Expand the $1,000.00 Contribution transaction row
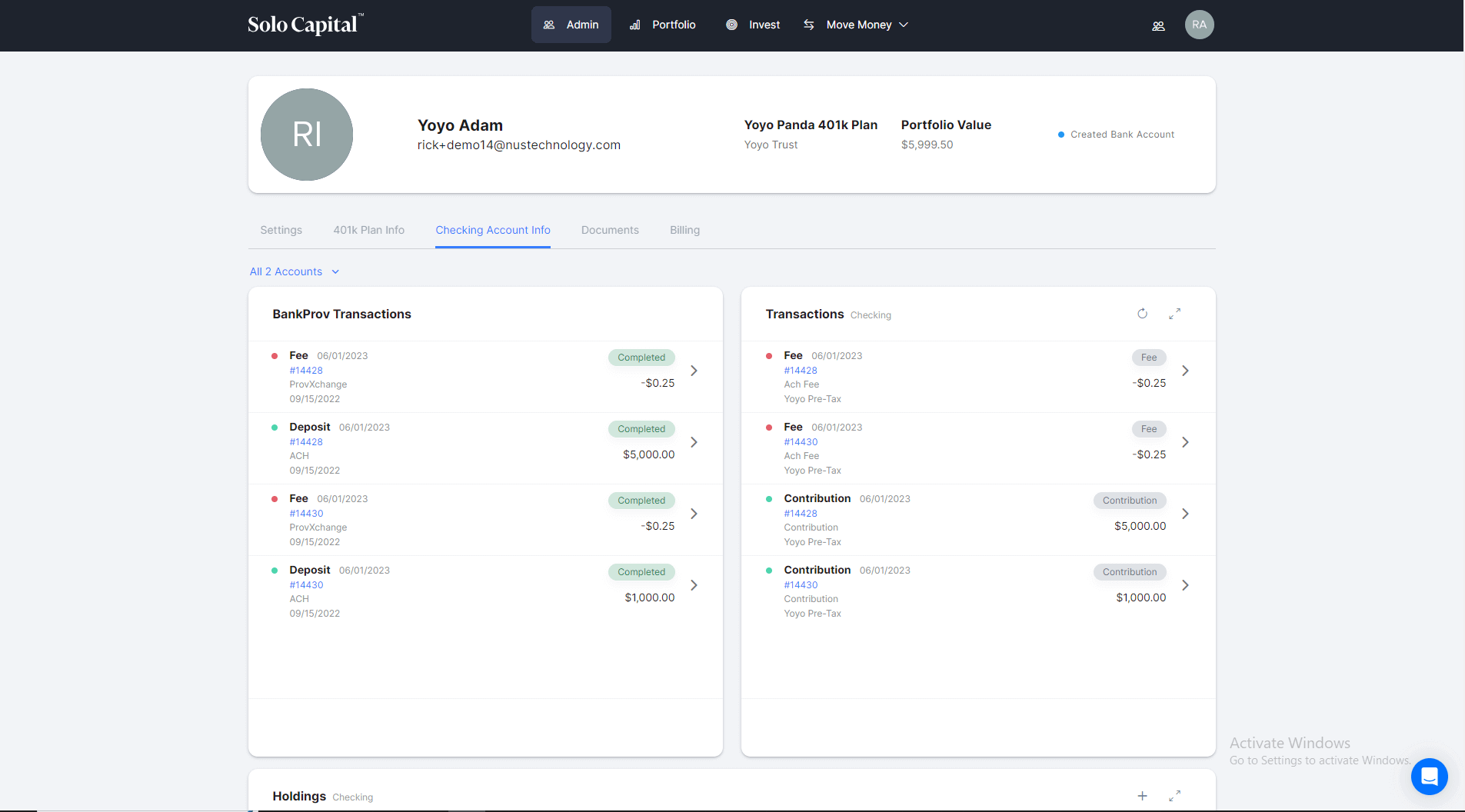Image resolution: width=1465 pixels, height=812 pixels. click(1185, 585)
